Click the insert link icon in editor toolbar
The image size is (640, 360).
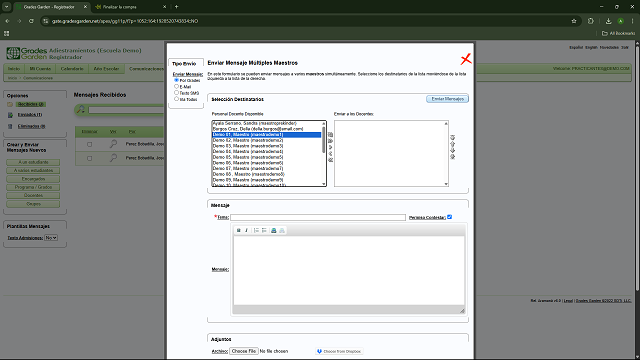click(x=274, y=231)
